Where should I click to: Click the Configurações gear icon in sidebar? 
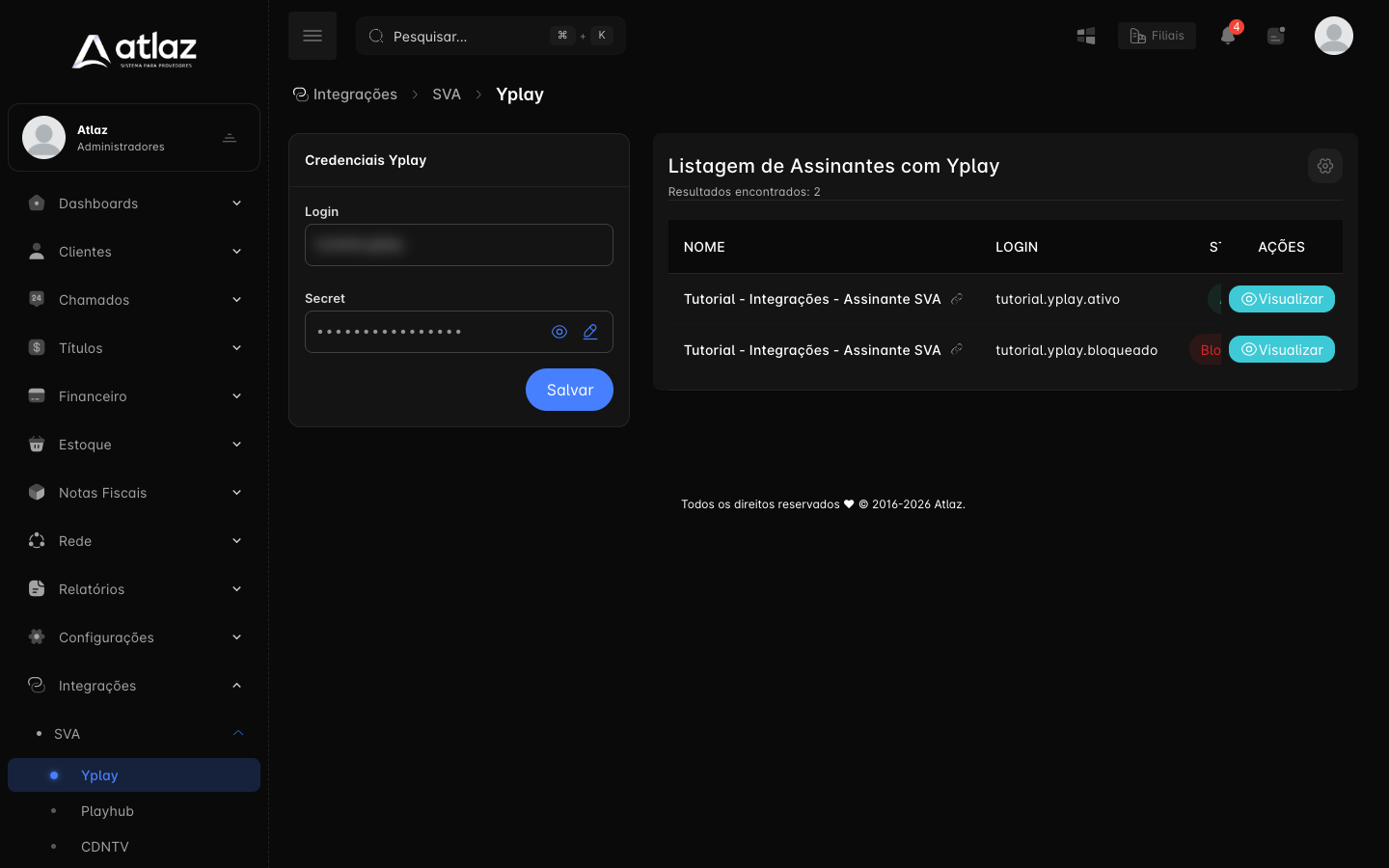37,637
